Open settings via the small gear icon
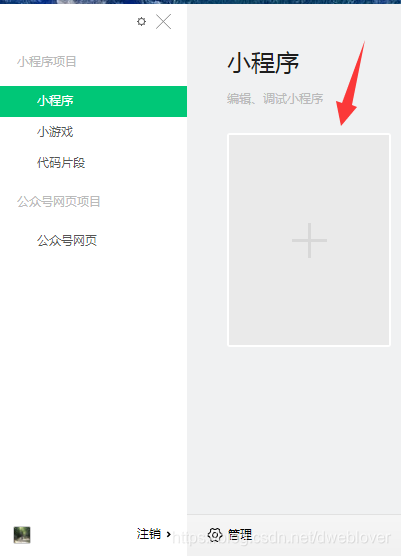 click(141, 22)
